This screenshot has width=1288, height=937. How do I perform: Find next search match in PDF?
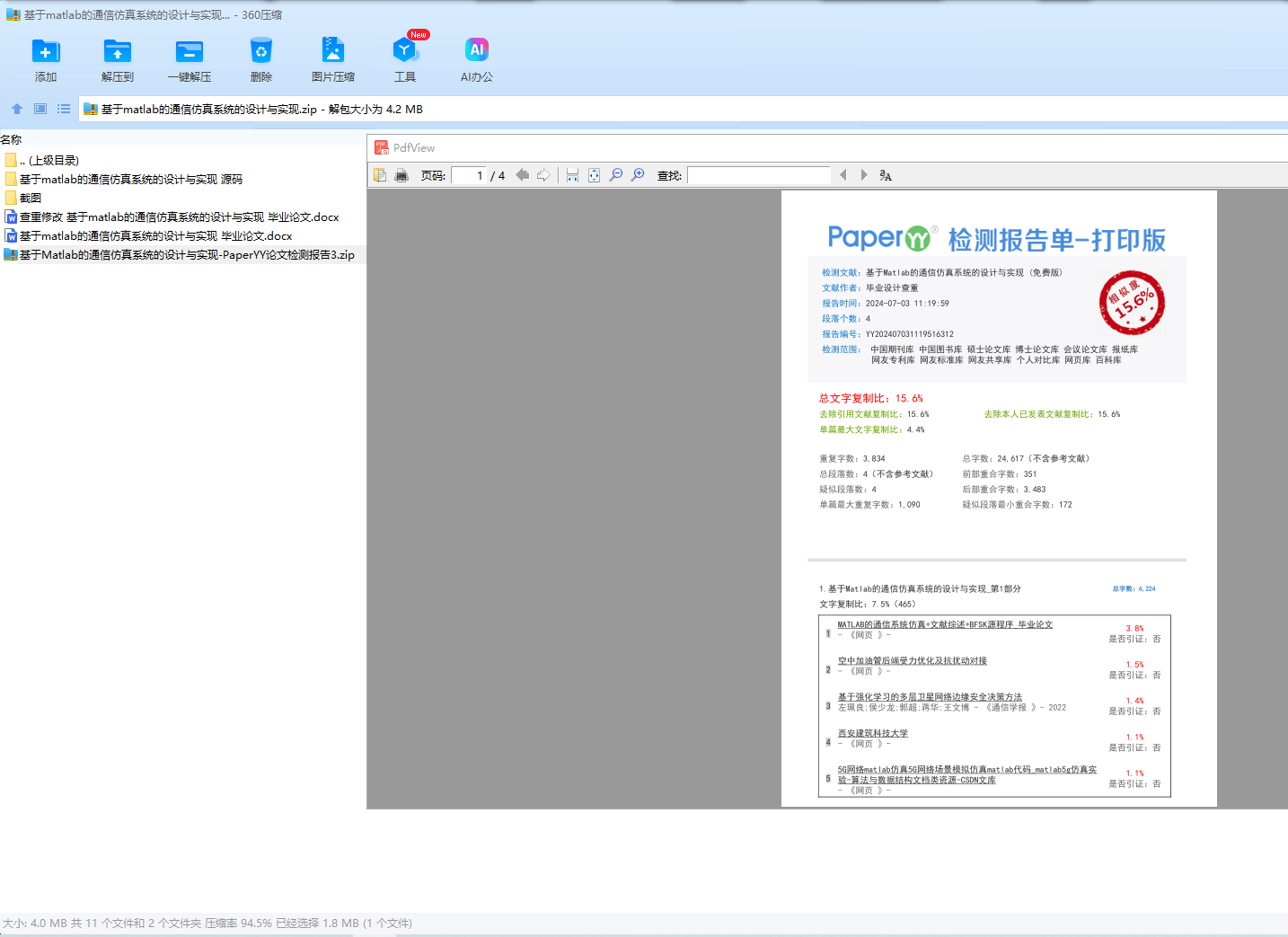point(864,175)
